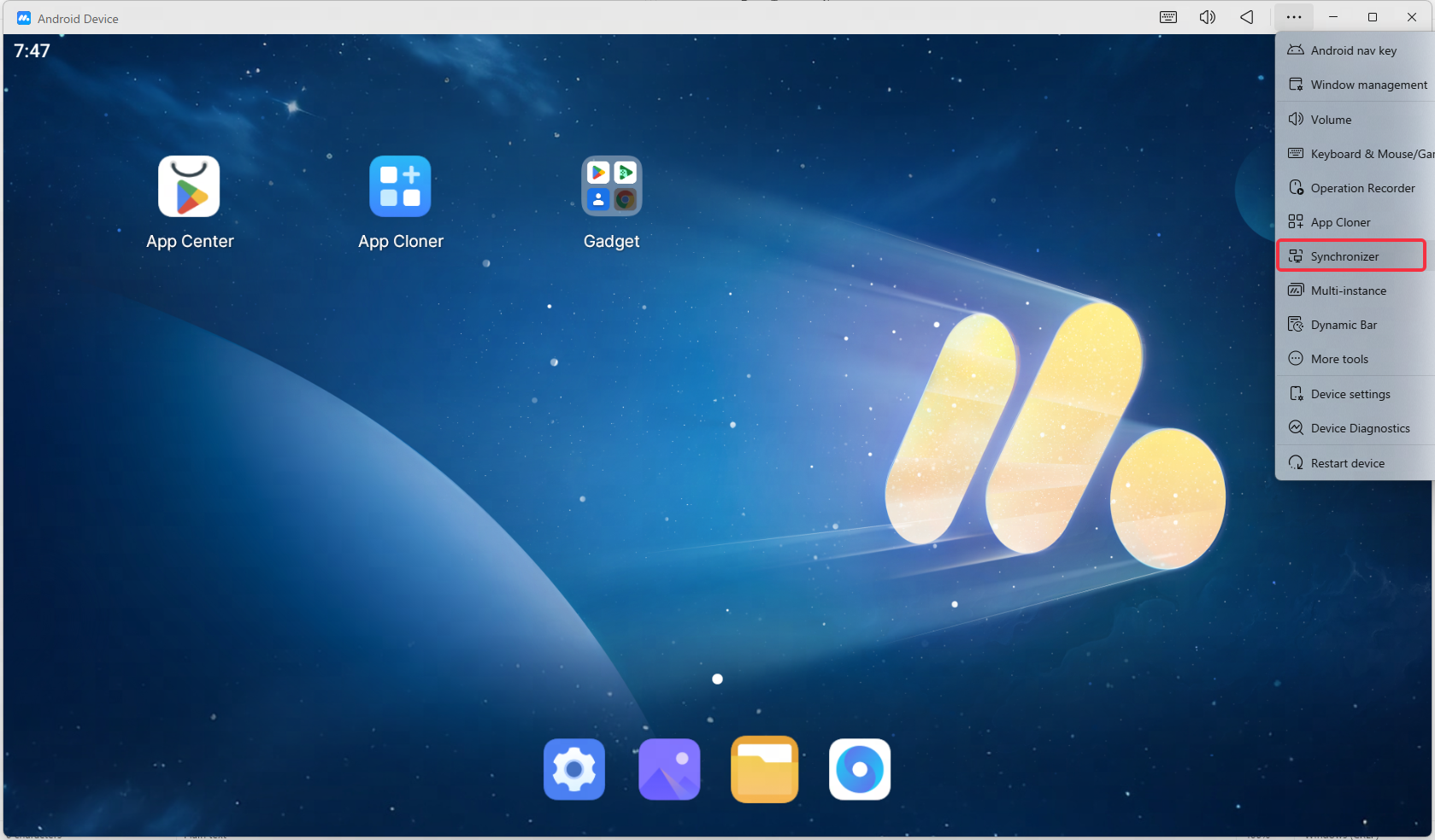Screen dimensions: 1435x840
Task: Open Window management menu entry
Action: tap(1356, 85)
